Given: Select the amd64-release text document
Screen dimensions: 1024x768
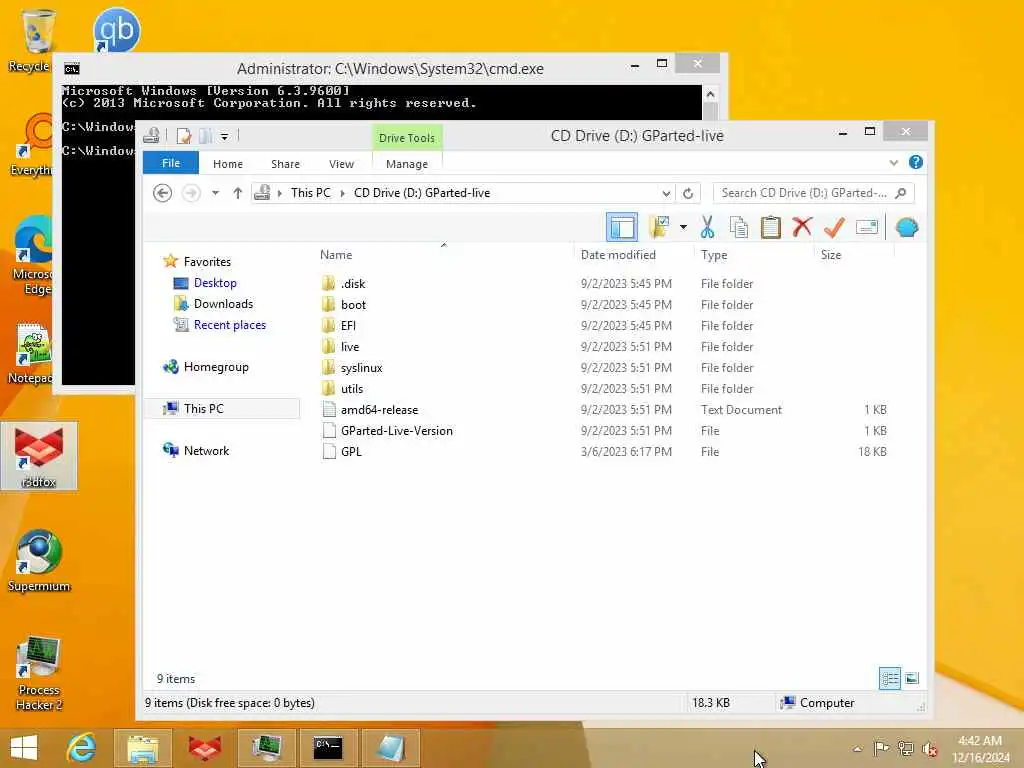Looking at the screenshot, I should coord(379,409).
